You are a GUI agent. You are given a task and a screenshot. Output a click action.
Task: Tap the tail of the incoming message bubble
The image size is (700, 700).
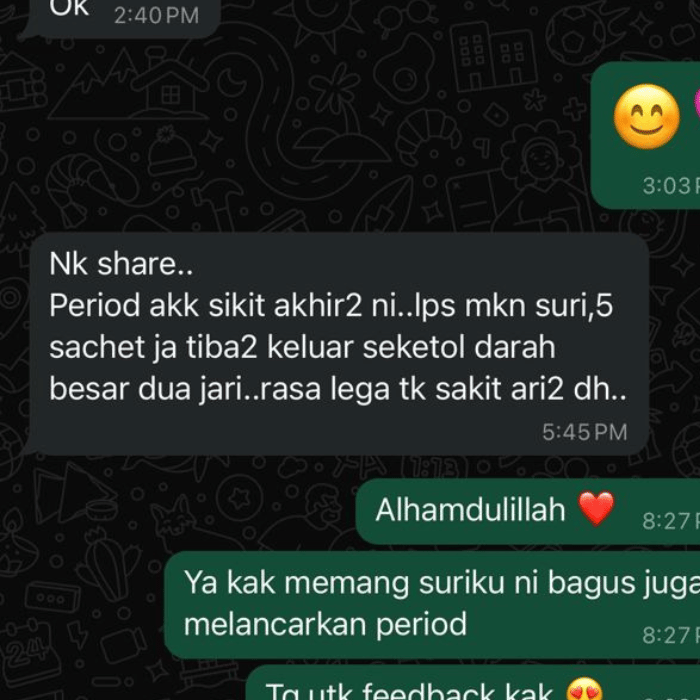pos(30,447)
